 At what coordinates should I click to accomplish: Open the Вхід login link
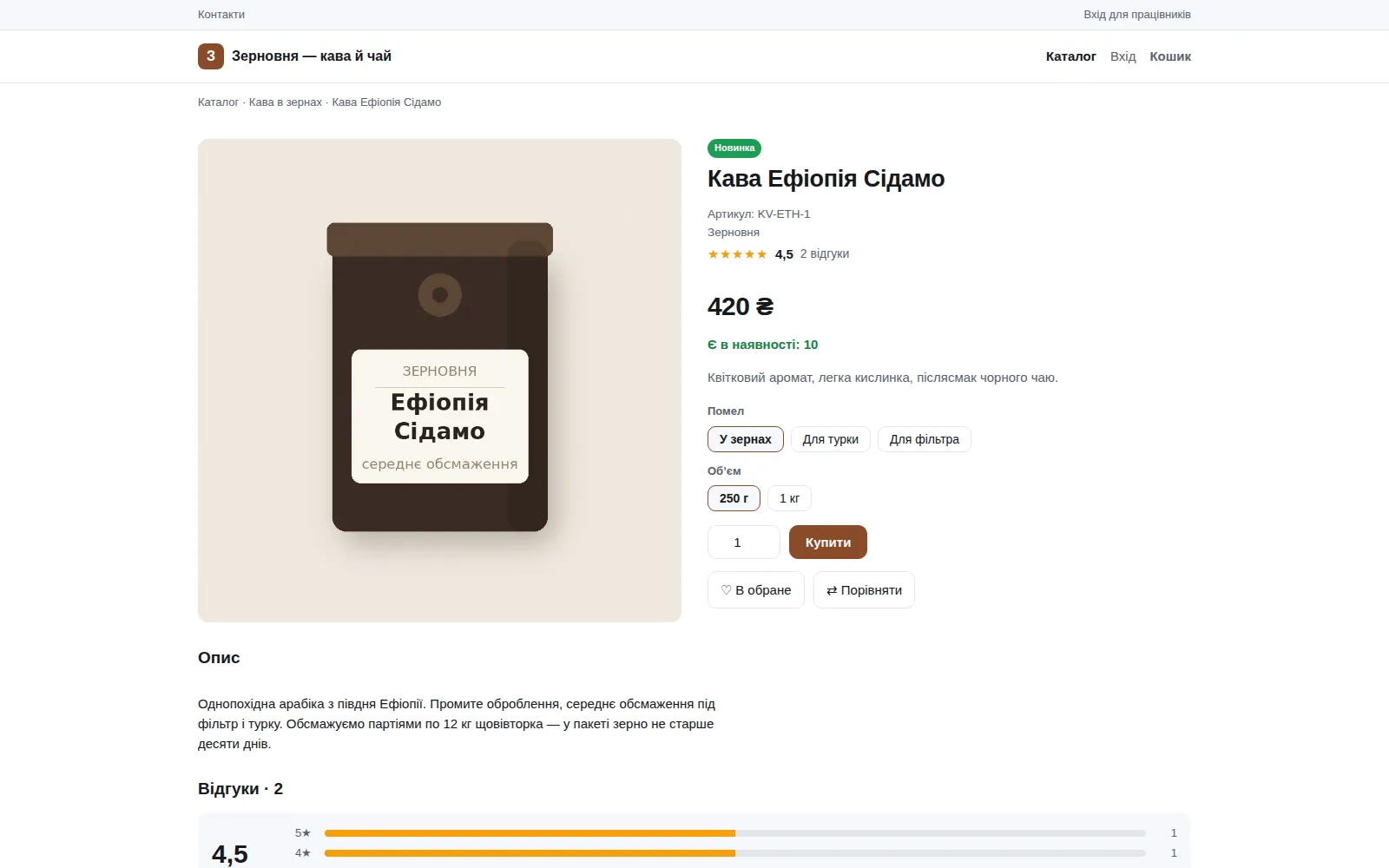pyautogui.click(x=1123, y=56)
